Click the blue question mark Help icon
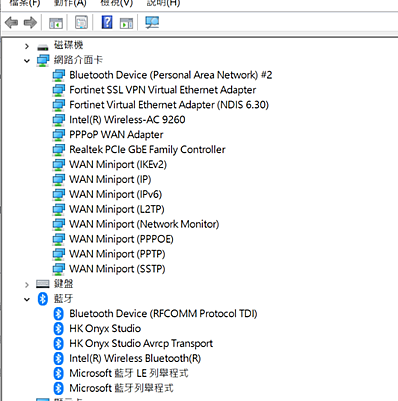Screen dimensions: 398x401 coord(107,22)
